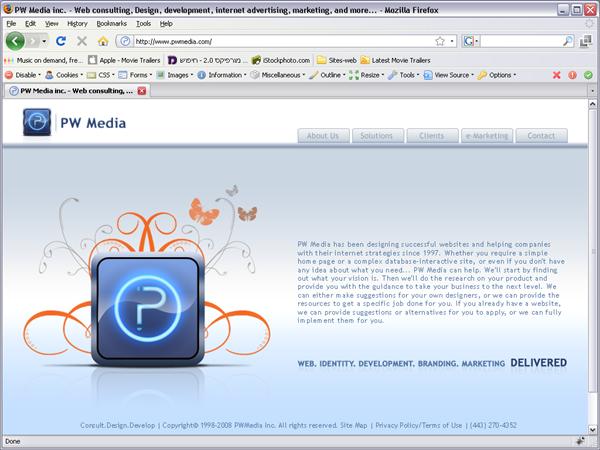600x450 pixels.
Task: Click the Firefox icon in the title bar
Action: pos(7,9)
